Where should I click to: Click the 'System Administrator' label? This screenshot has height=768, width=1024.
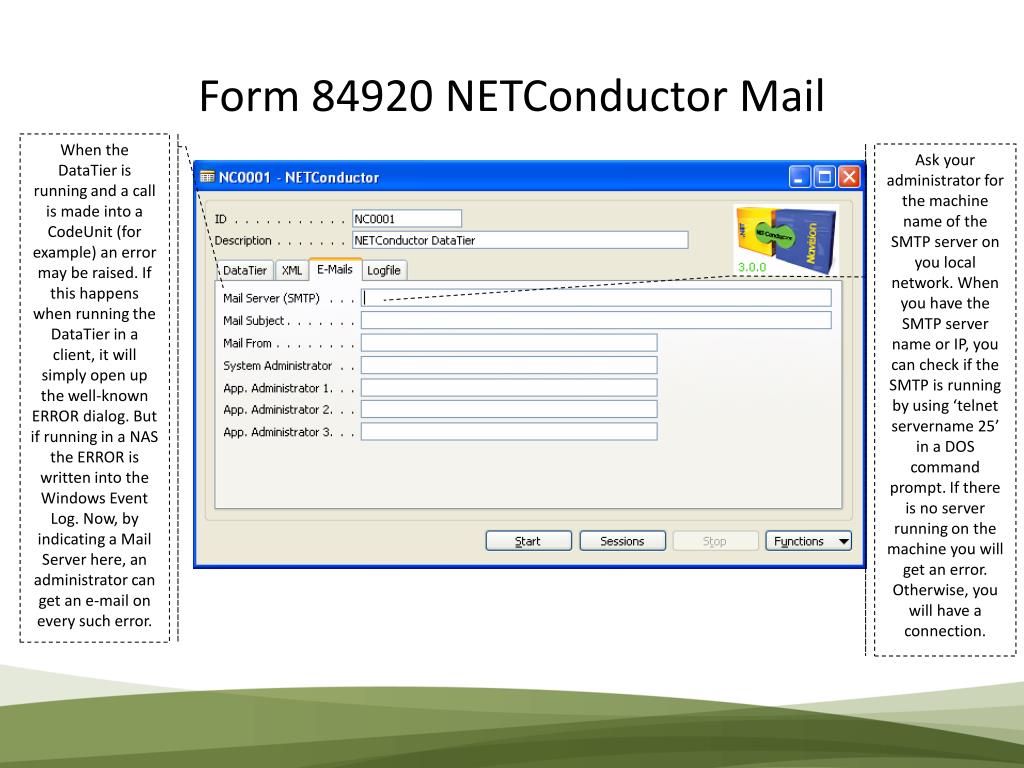click(277, 366)
